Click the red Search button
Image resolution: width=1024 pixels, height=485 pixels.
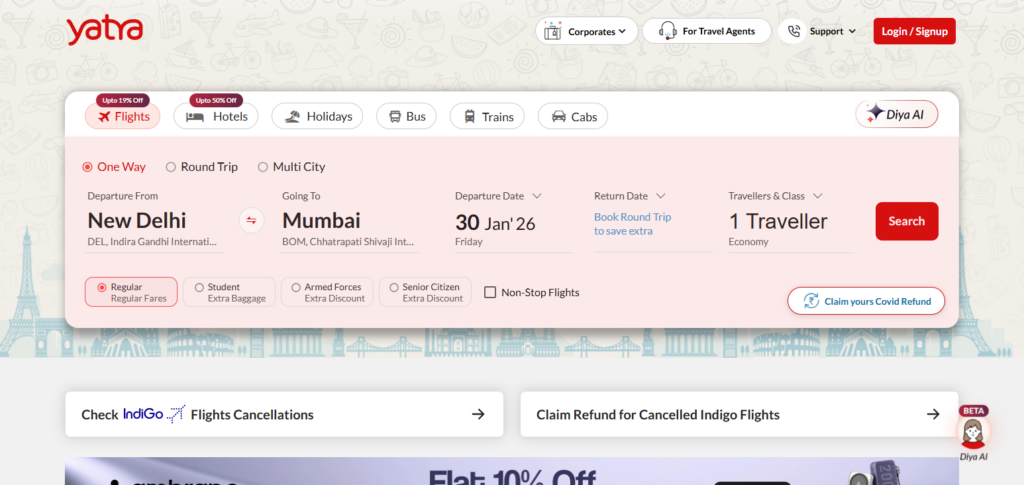pos(906,221)
